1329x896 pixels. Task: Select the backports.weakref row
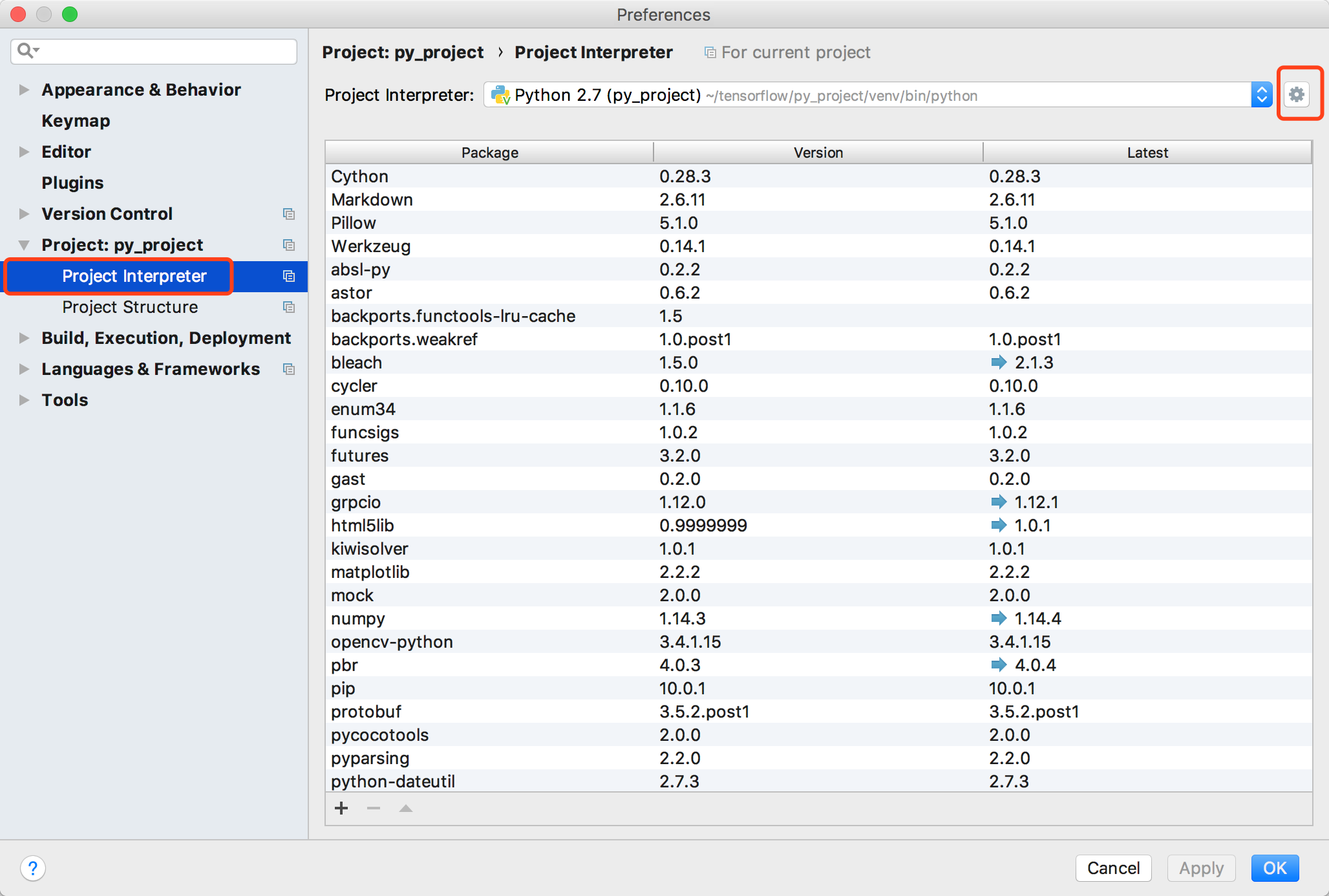point(818,339)
